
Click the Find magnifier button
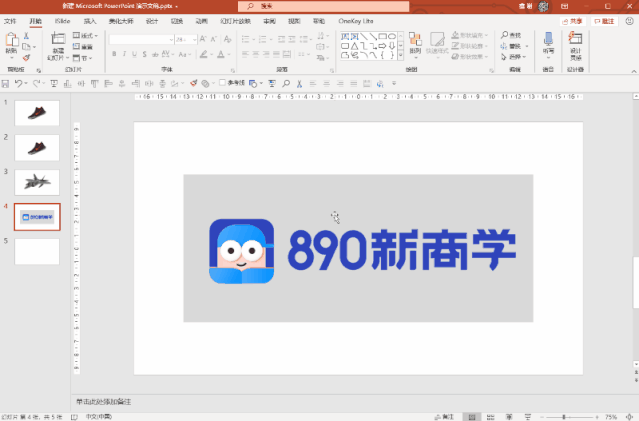pyautogui.click(x=511, y=35)
